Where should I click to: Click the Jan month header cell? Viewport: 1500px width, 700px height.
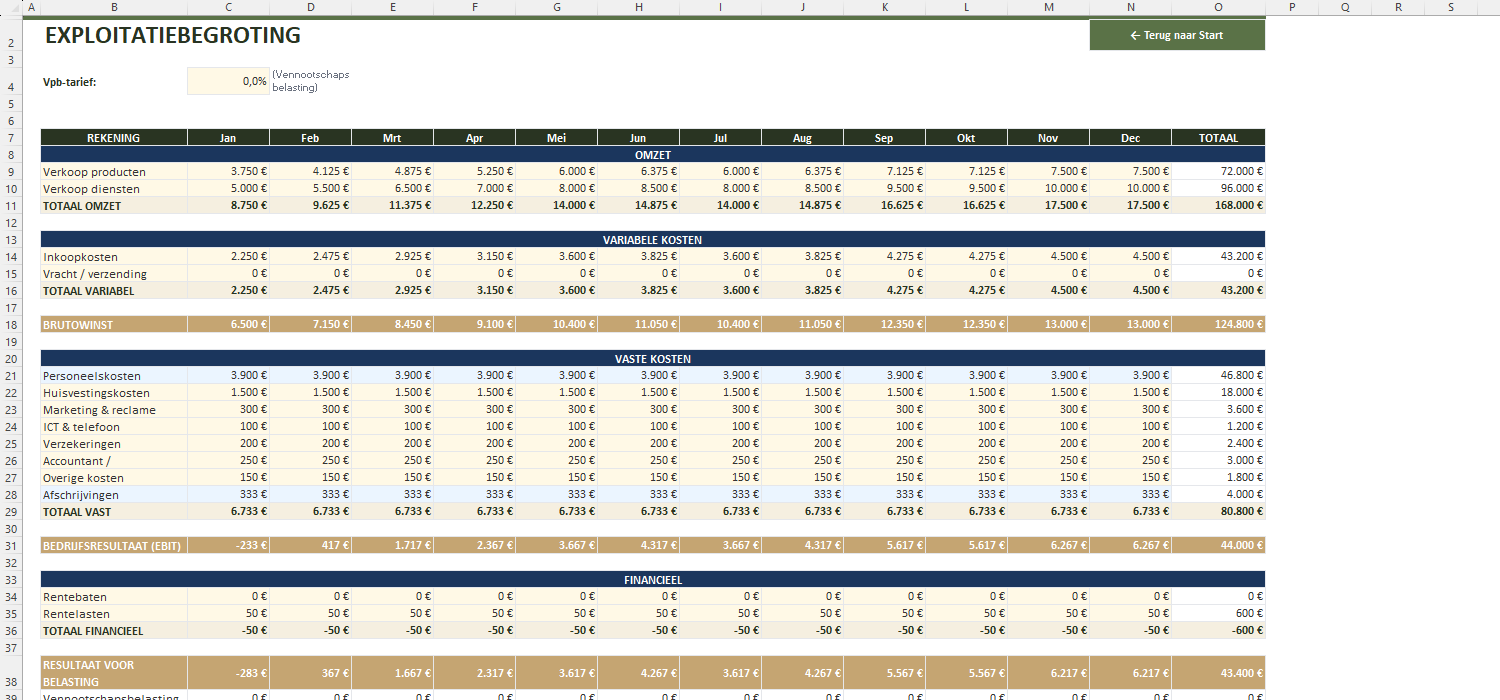pyautogui.click(x=229, y=138)
